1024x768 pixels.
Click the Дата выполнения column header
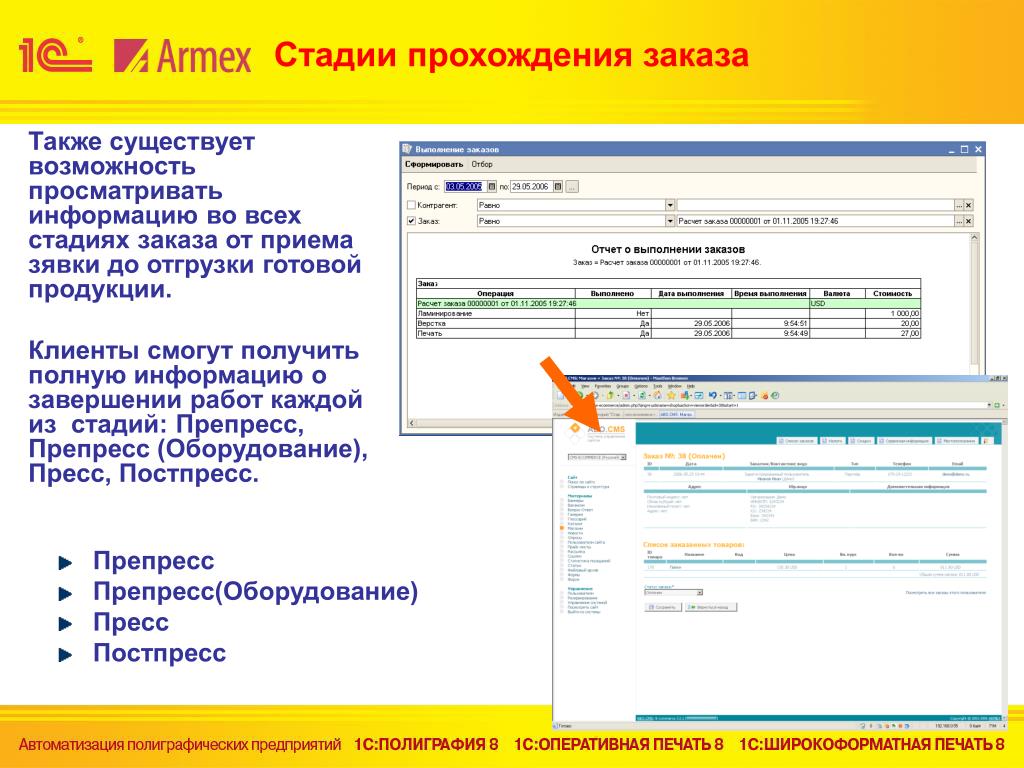coord(692,294)
